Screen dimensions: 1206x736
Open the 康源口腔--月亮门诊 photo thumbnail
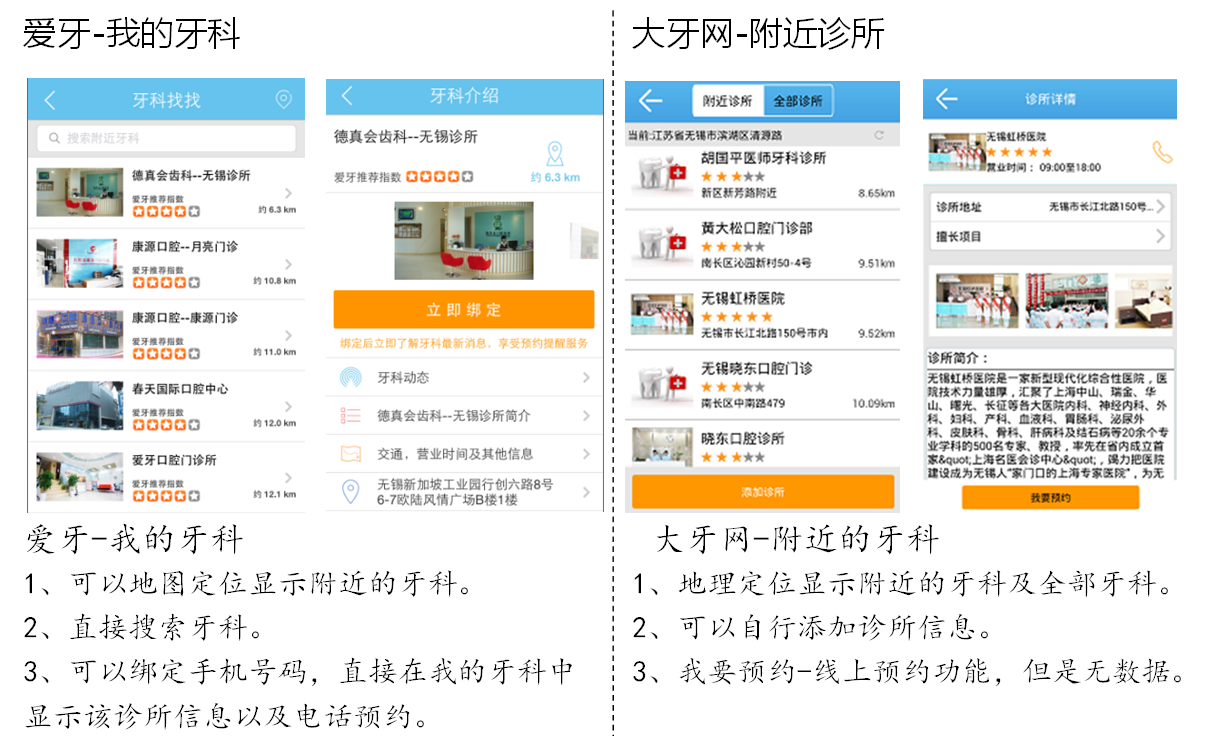(x=79, y=263)
